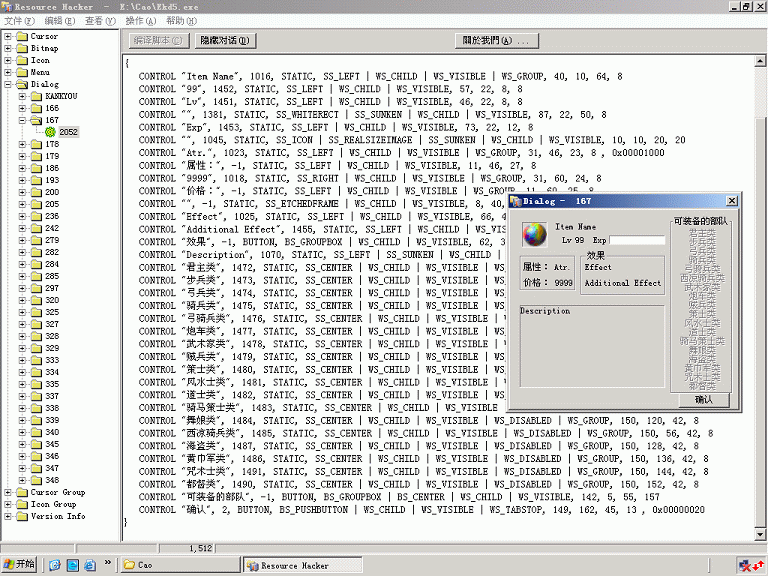Click the Menu folder icon in tree

(22, 72)
